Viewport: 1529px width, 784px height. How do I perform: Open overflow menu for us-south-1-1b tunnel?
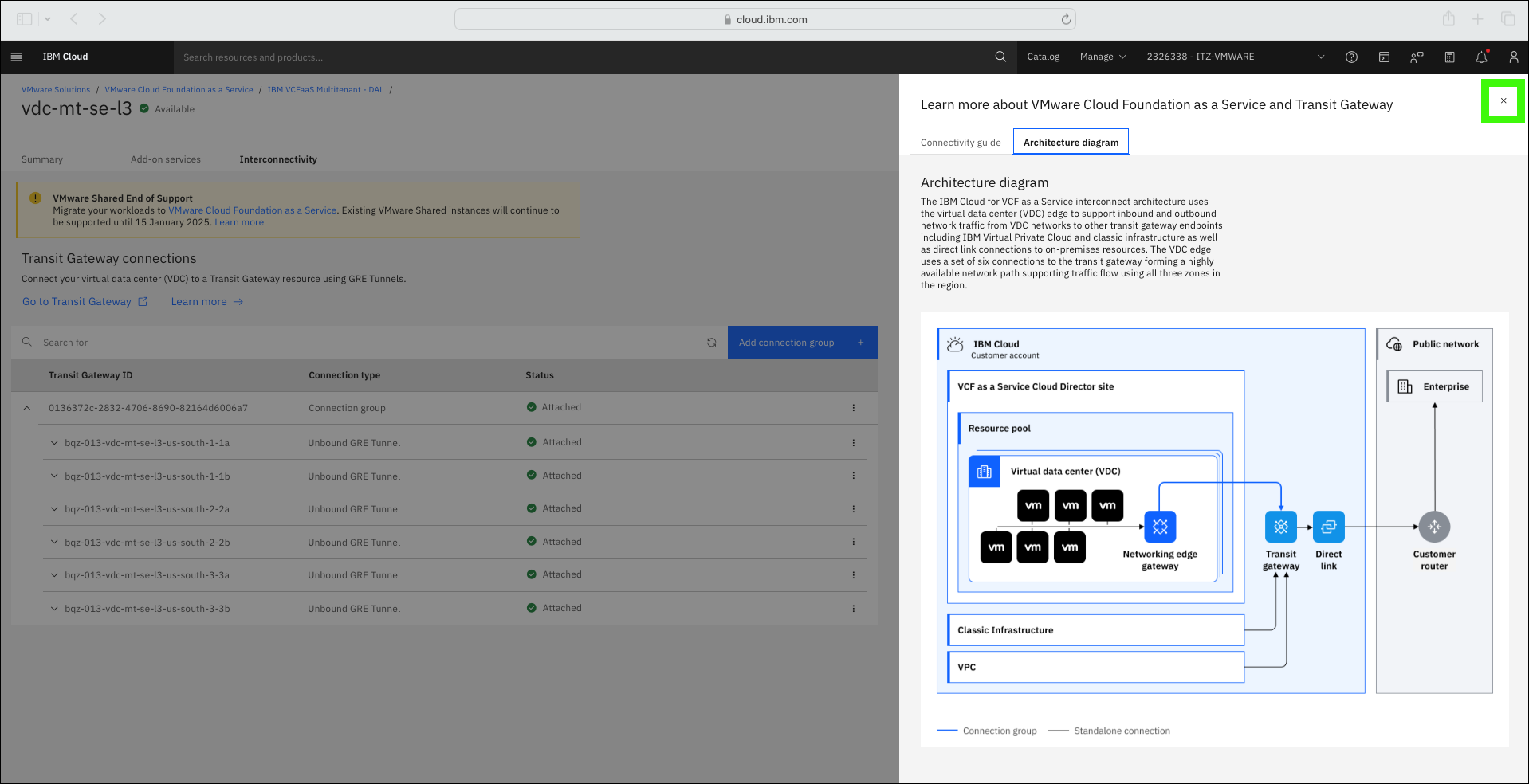tap(853, 476)
